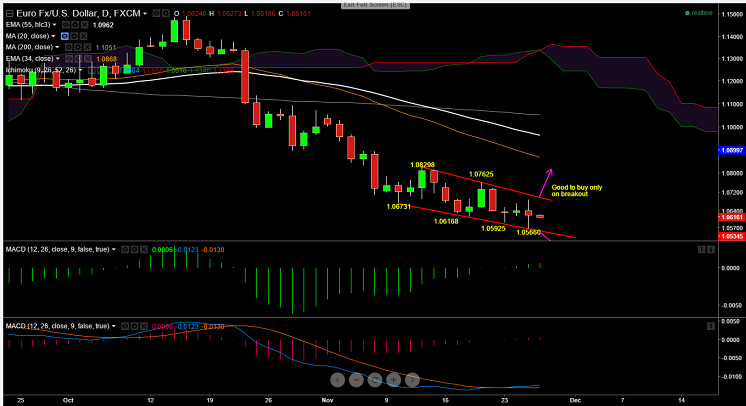746x406 pixels.
Task: Toggle visibility eye of Euro Fx/U.S. Dollar series
Action: coord(156,13)
